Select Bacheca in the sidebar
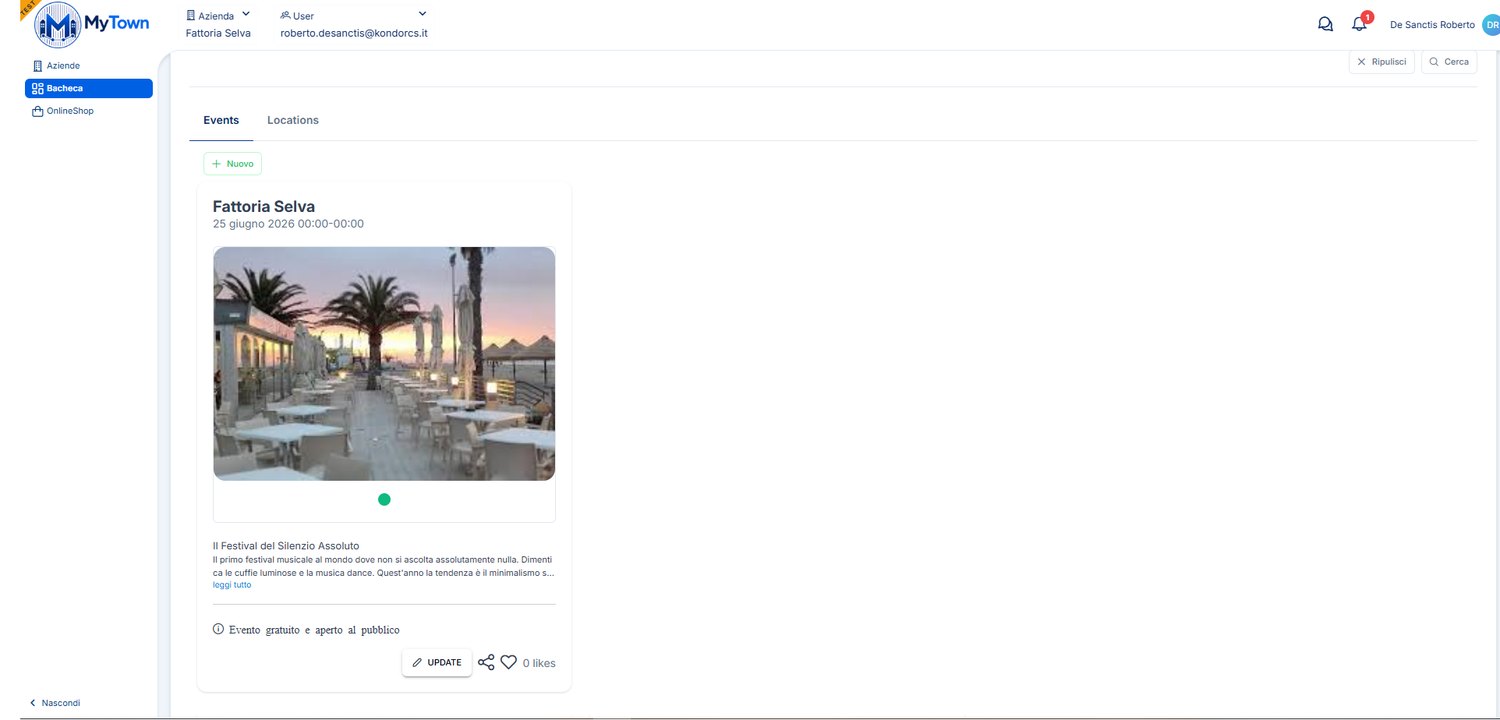 click(x=89, y=88)
